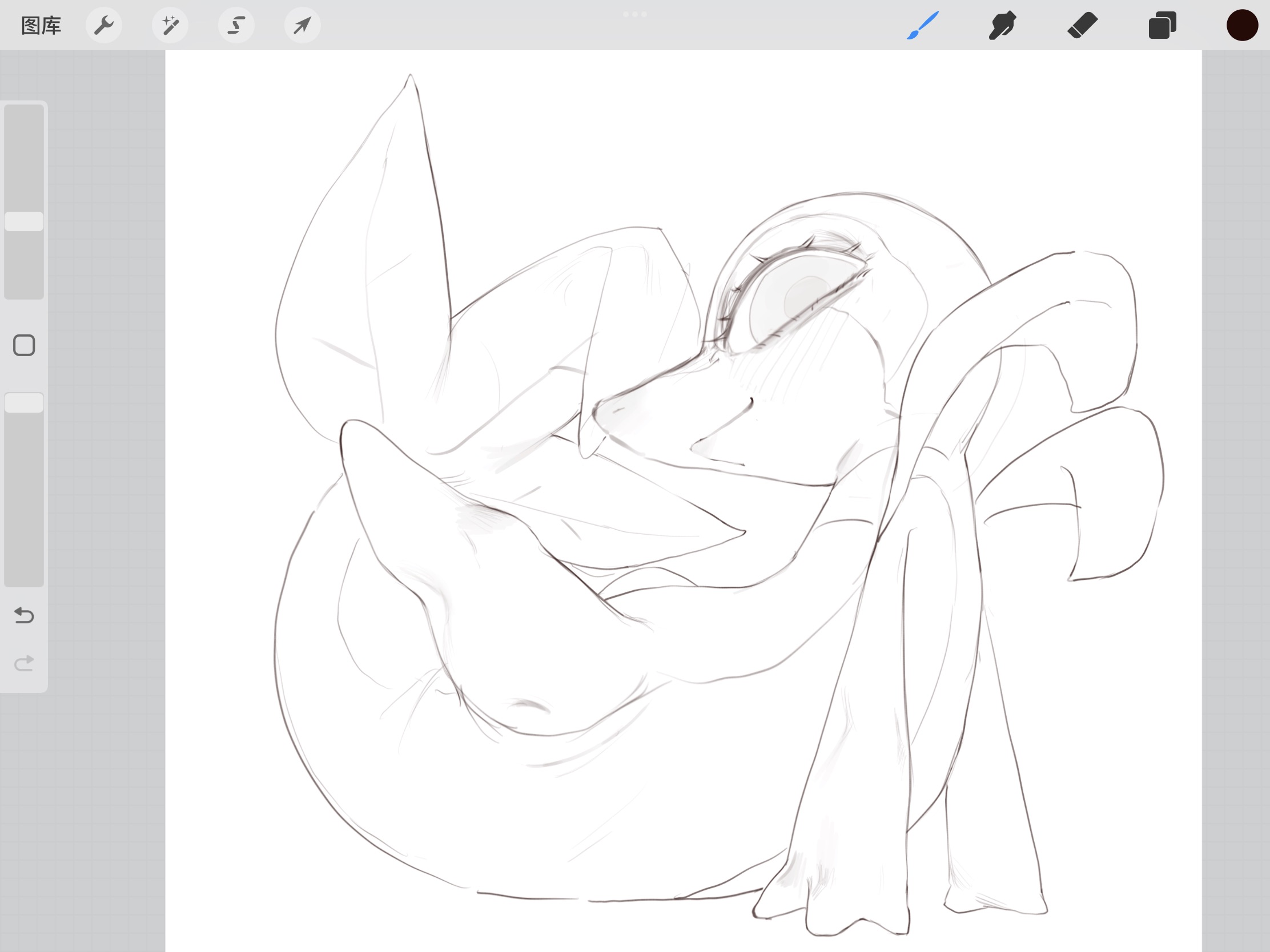Tap the square Modify button in sidebar

click(24, 345)
